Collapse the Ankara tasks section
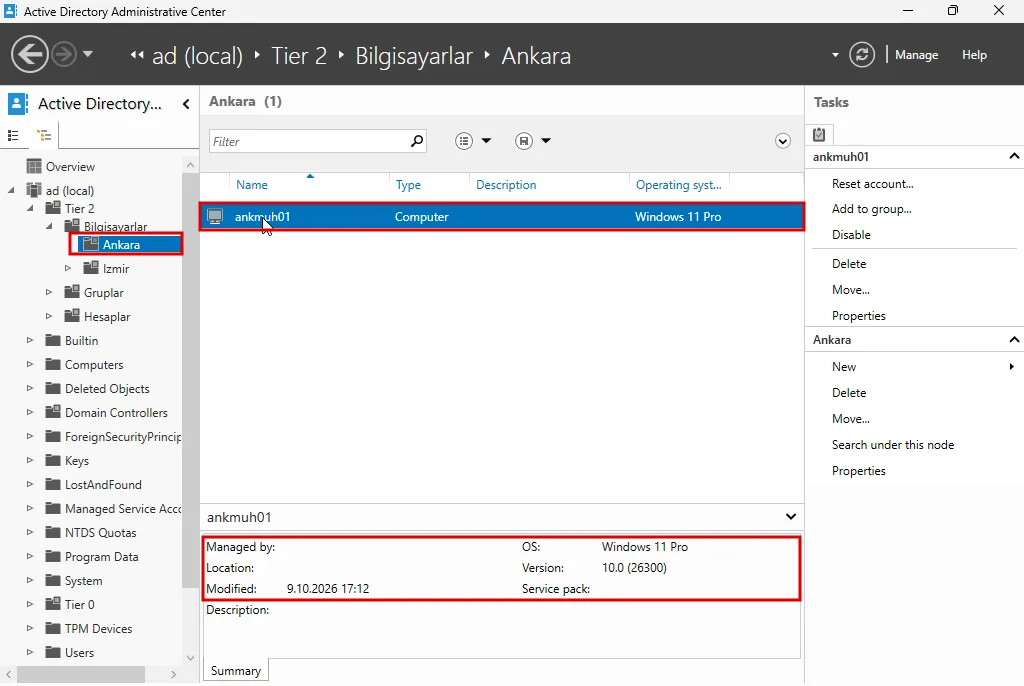Image resolution: width=1024 pixels, height=686 pixels. click(1014, 340)
